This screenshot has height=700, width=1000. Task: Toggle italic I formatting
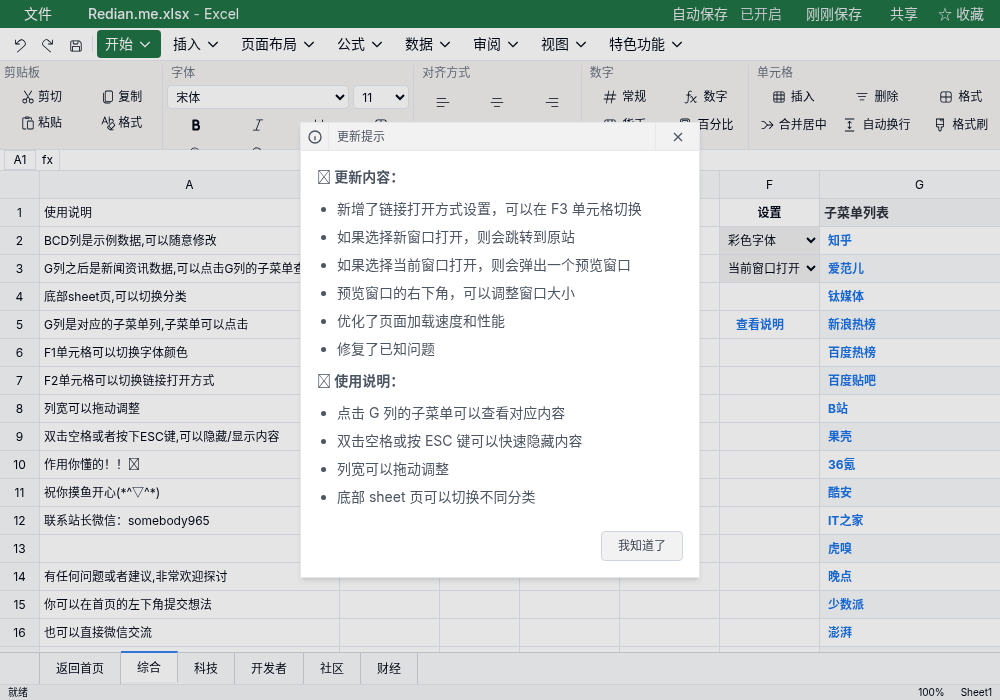click(x=258, y=125)
